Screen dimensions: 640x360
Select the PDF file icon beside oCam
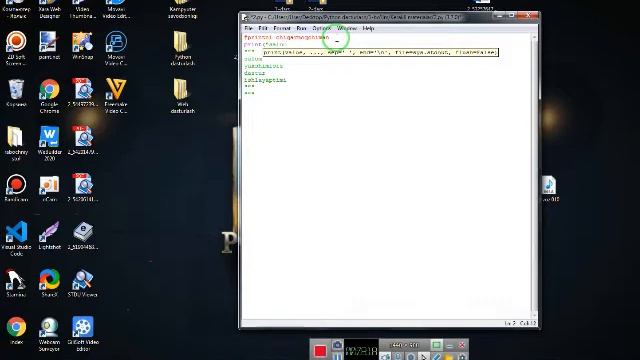point(82,188)
